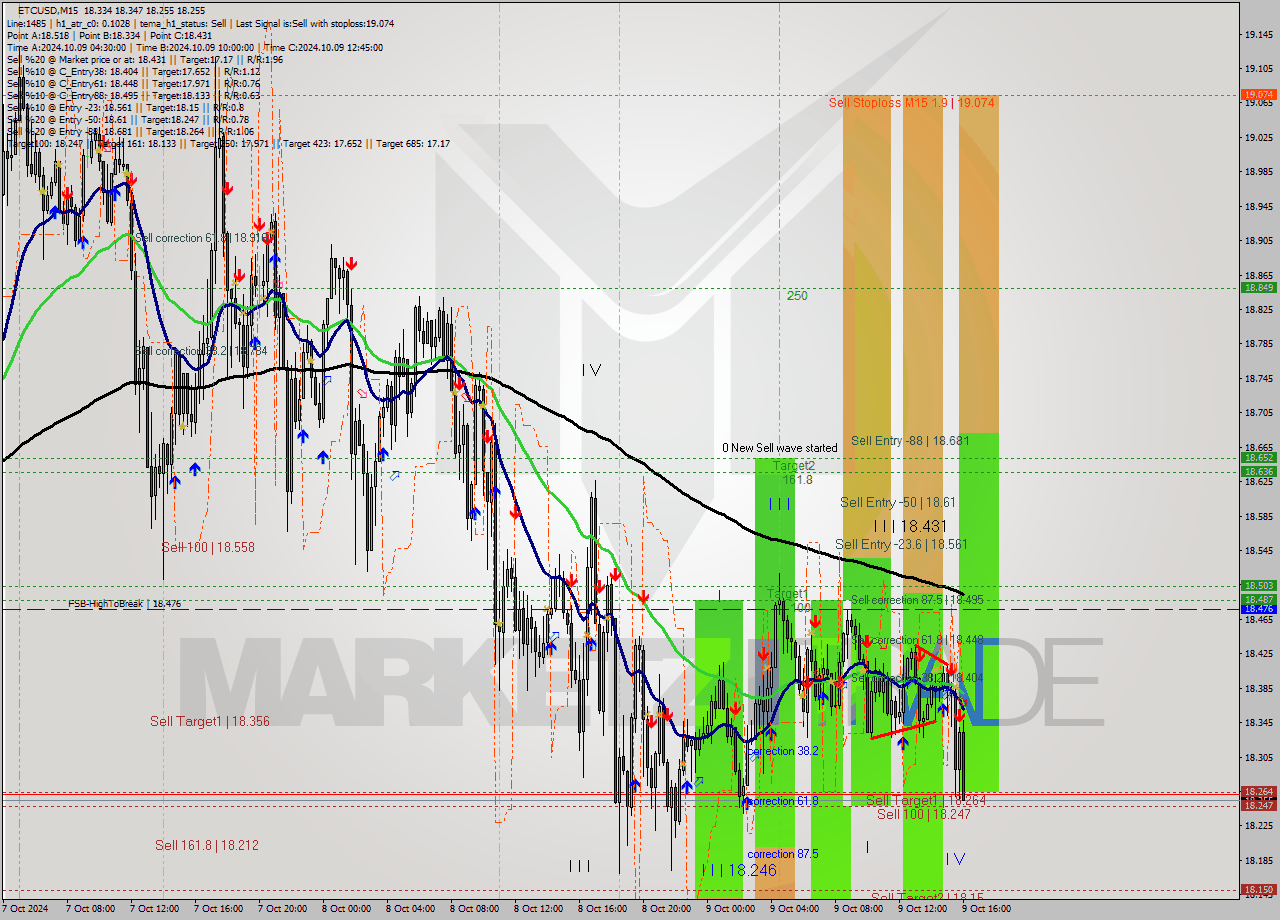This screenshot has height=920, width=1280.
Task: Select the 'Sell Entry -23.6 | 18.561' label
Action: tap(901, 545)
